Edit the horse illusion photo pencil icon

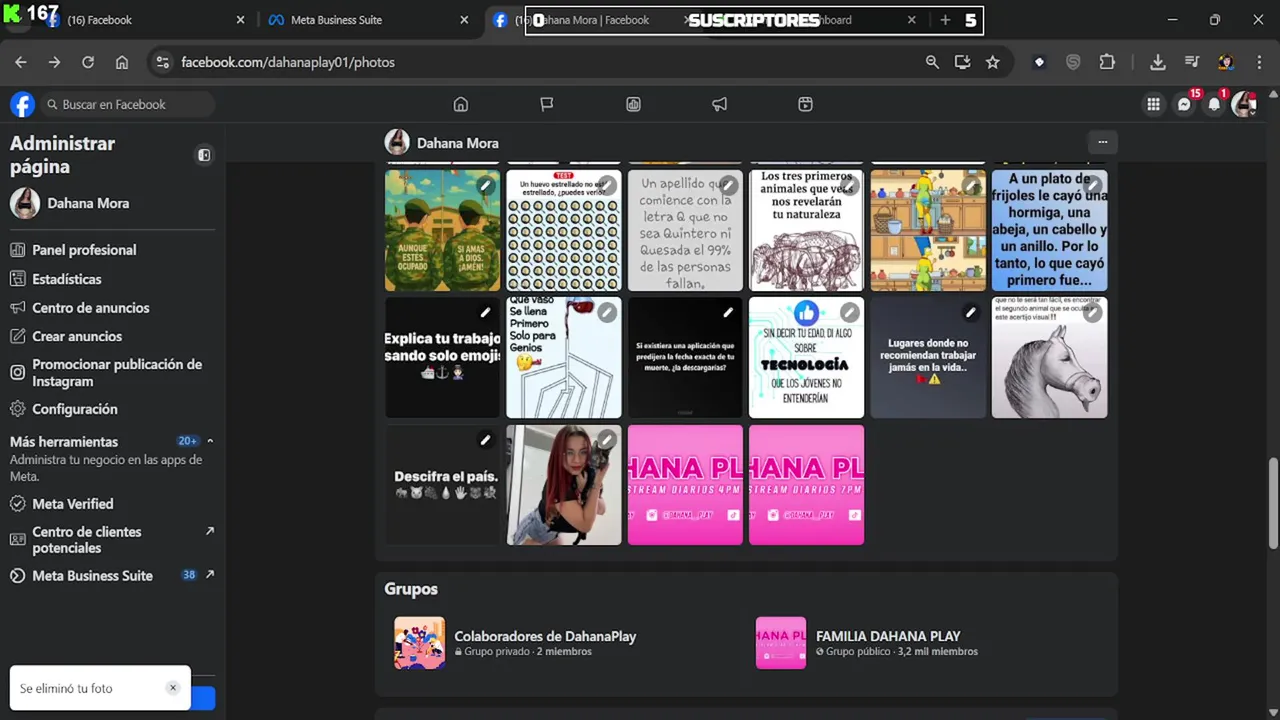click(x=1092, y=313)
